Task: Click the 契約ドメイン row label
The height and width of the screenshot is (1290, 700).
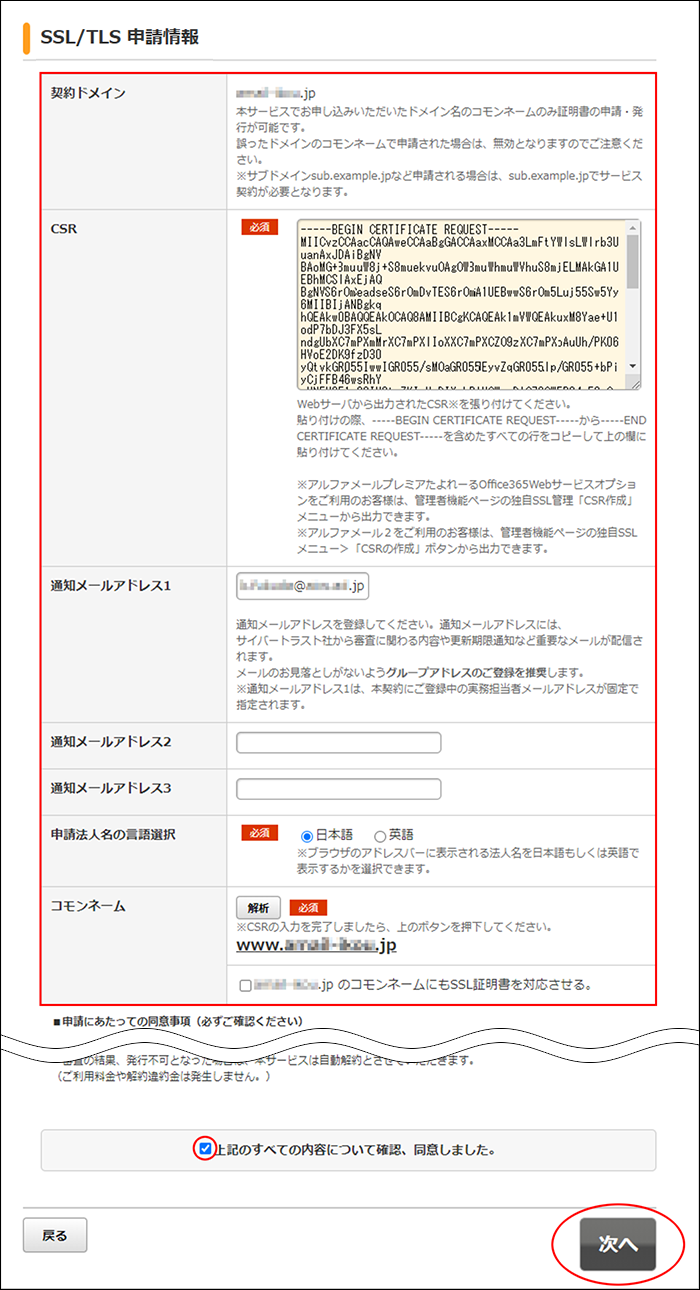Action: [x=88, y=93]
